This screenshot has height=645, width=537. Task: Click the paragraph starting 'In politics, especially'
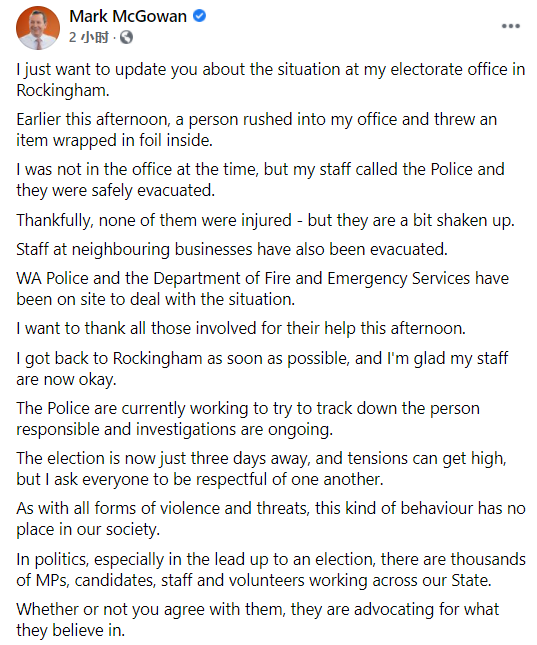click(x=271, y=570)
